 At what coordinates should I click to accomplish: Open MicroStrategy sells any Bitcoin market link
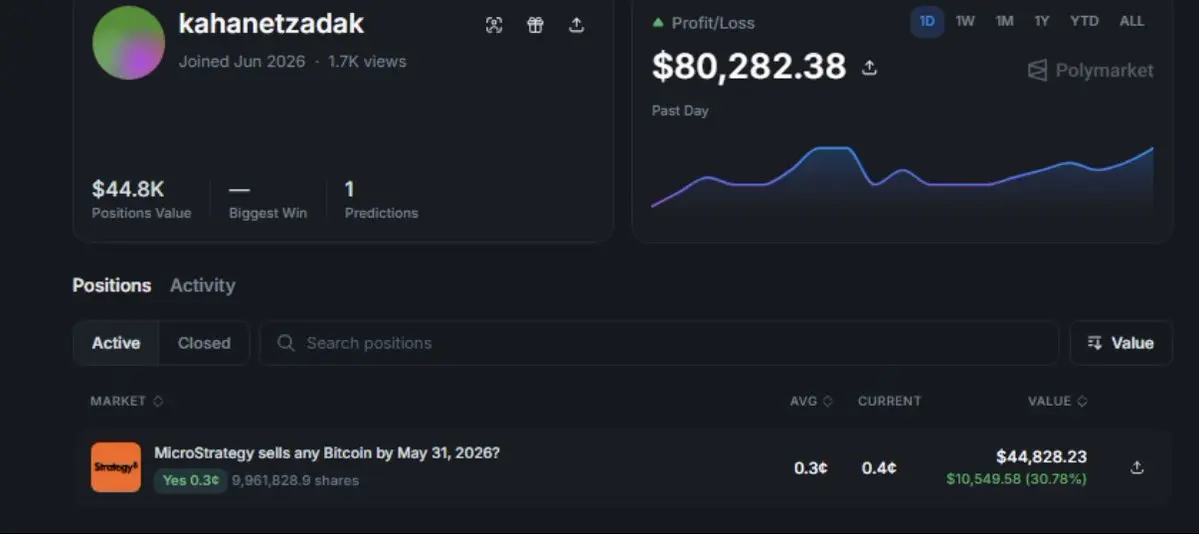327,453
